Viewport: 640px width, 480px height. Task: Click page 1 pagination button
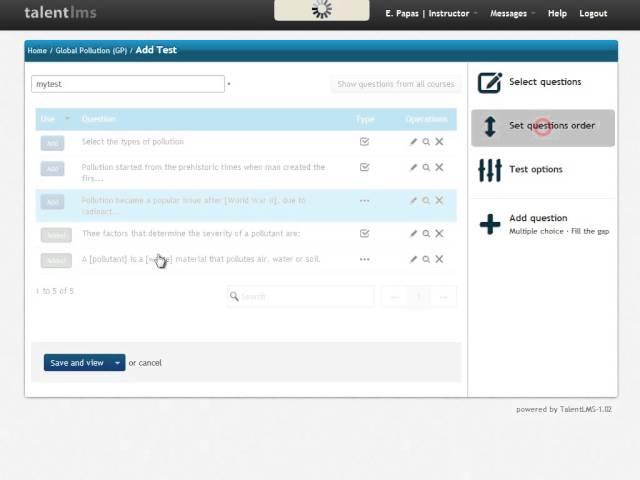[419, 297]
